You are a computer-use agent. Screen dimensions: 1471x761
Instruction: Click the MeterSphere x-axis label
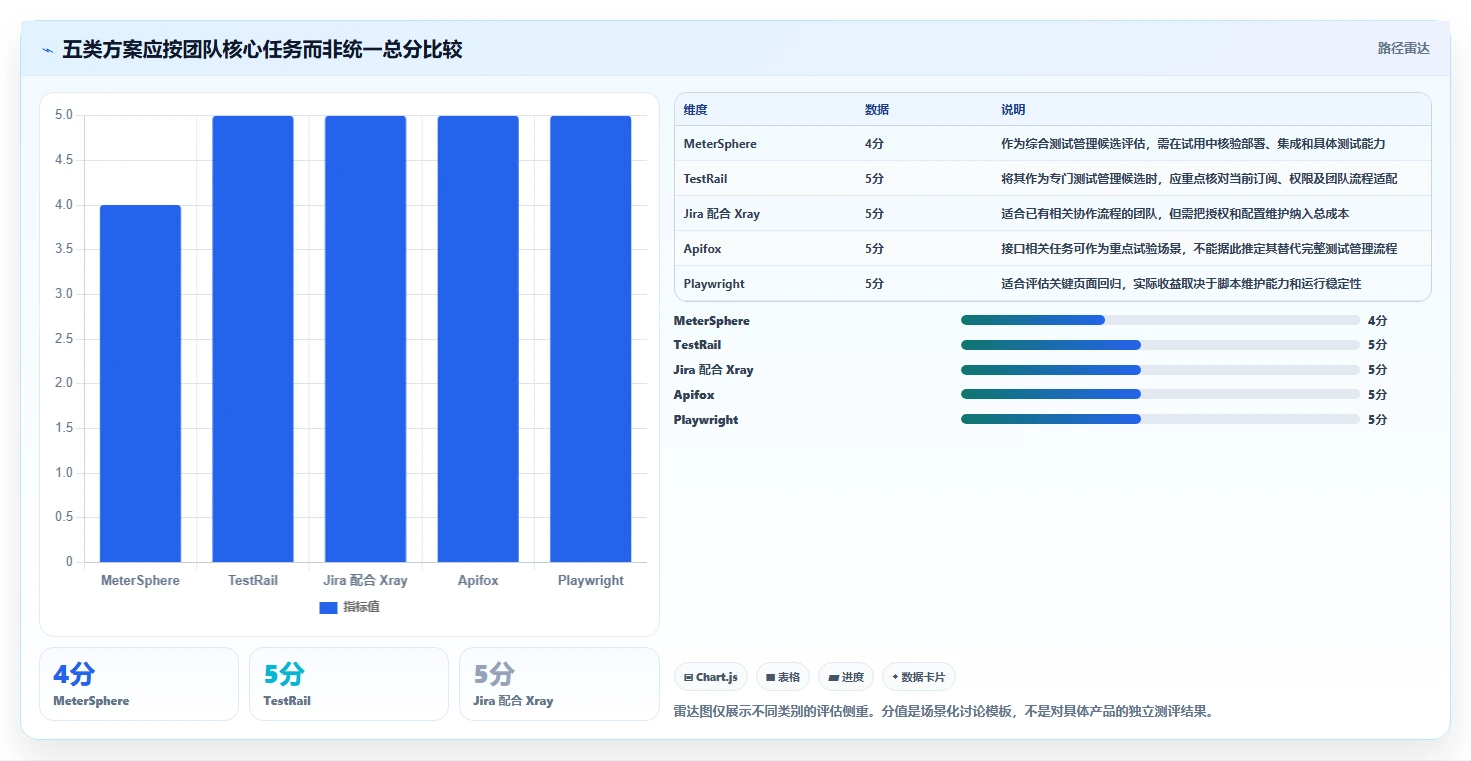pos(140,580)
